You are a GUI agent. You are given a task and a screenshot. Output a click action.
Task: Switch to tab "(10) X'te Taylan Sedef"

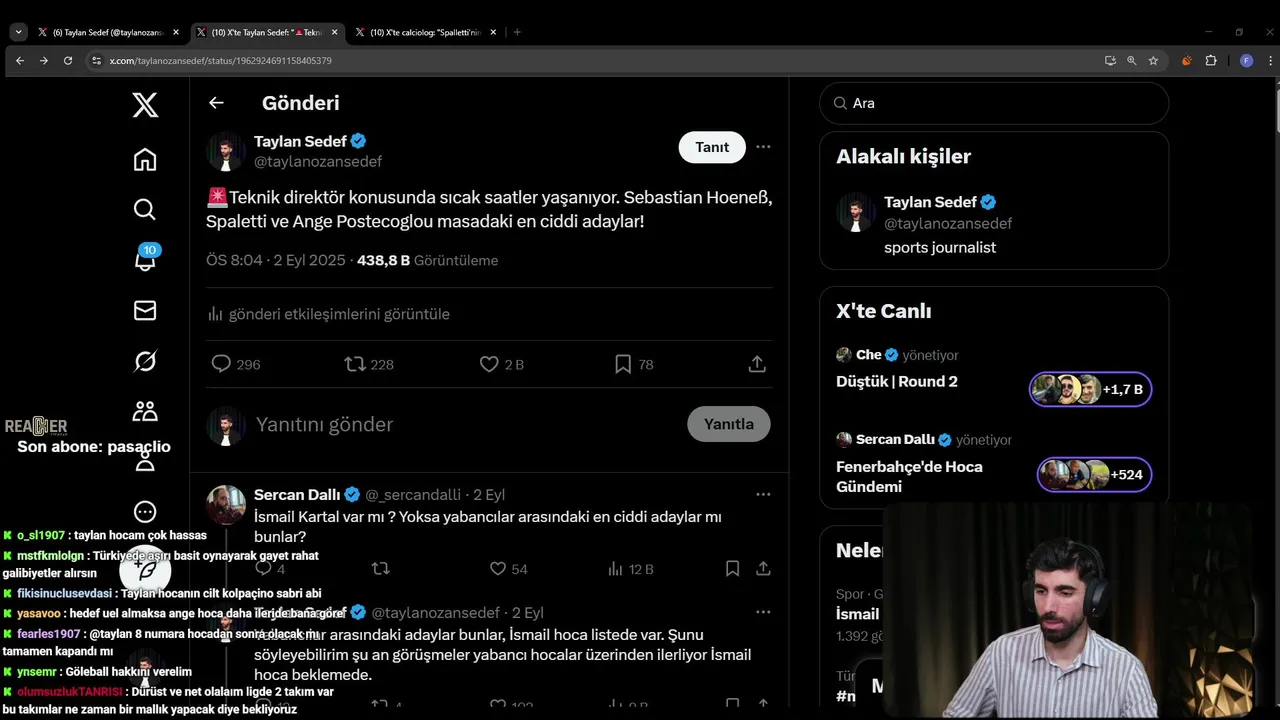265,32
